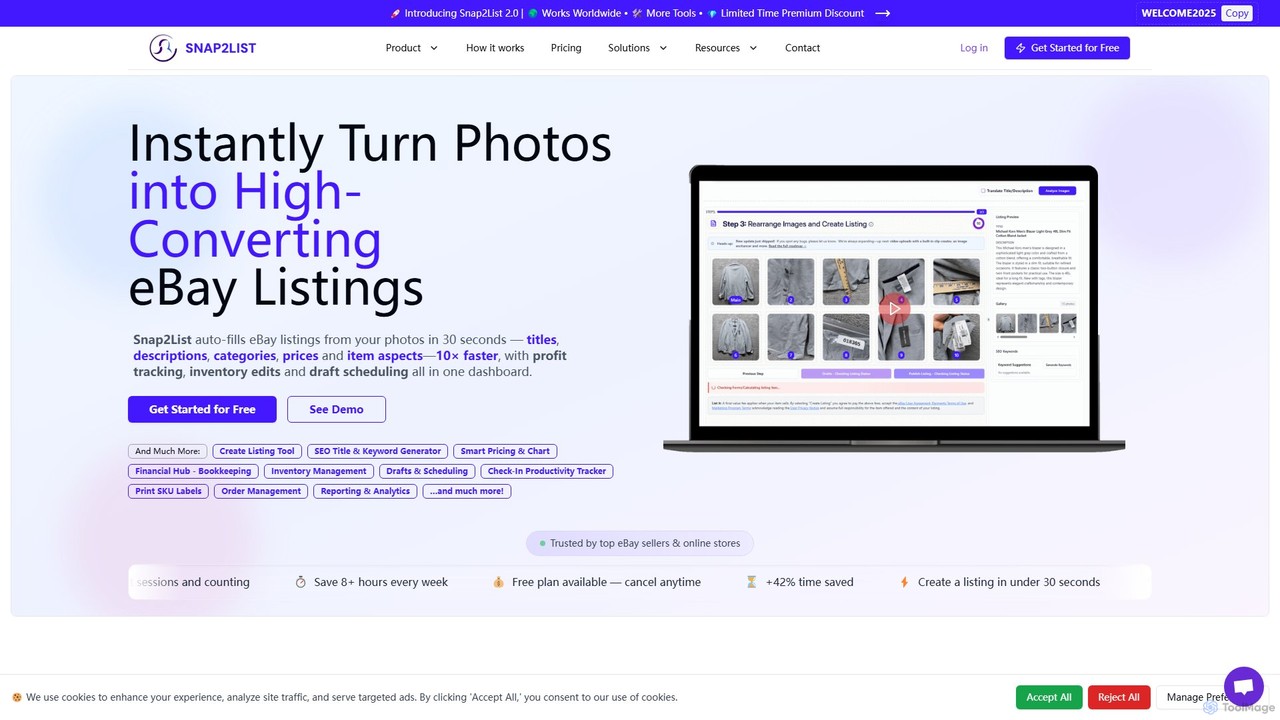The image size is (1280, 720).
Task: Click the categories highlighted text
Action: point(245,356)
